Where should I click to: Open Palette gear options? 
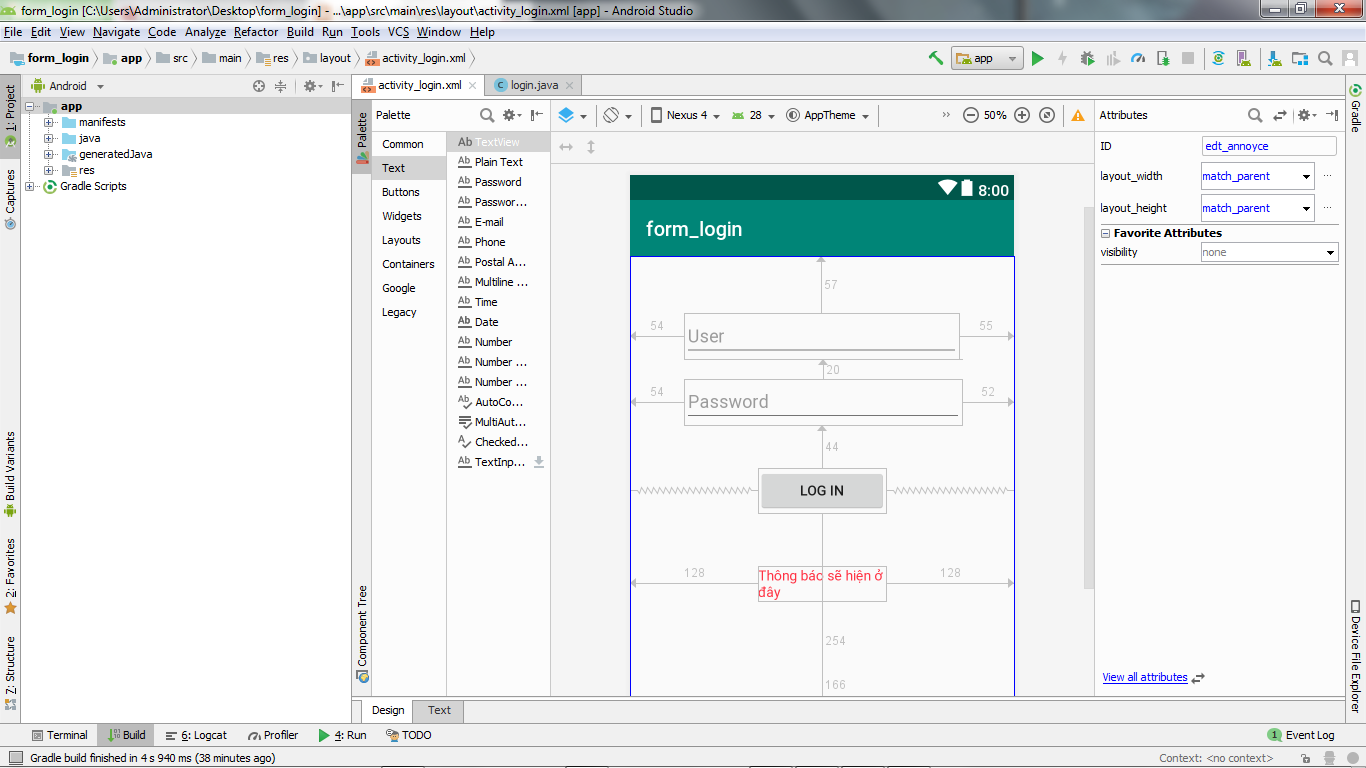(511, 115)
